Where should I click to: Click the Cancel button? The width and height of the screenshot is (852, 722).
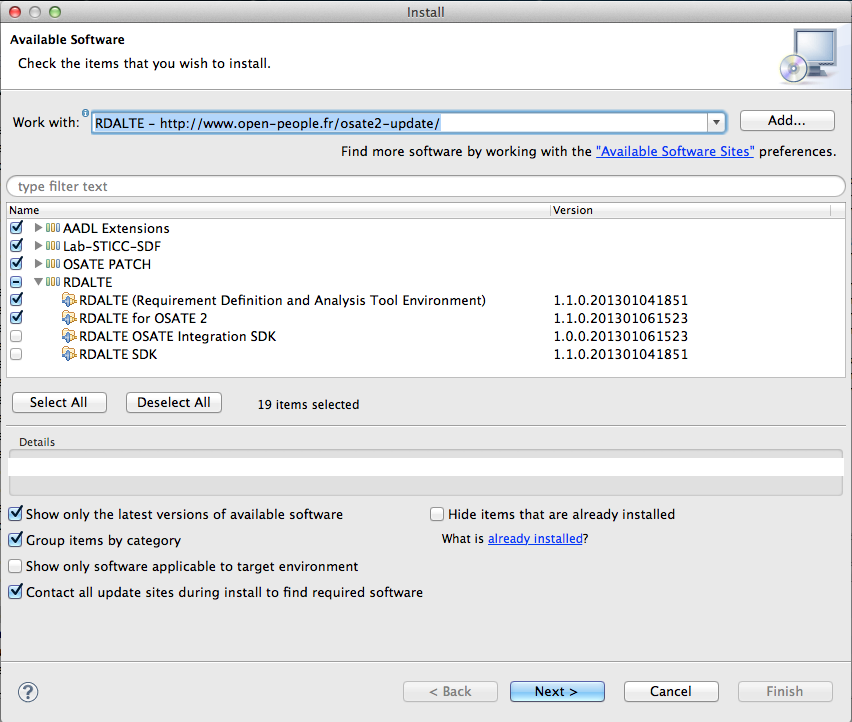671,692
